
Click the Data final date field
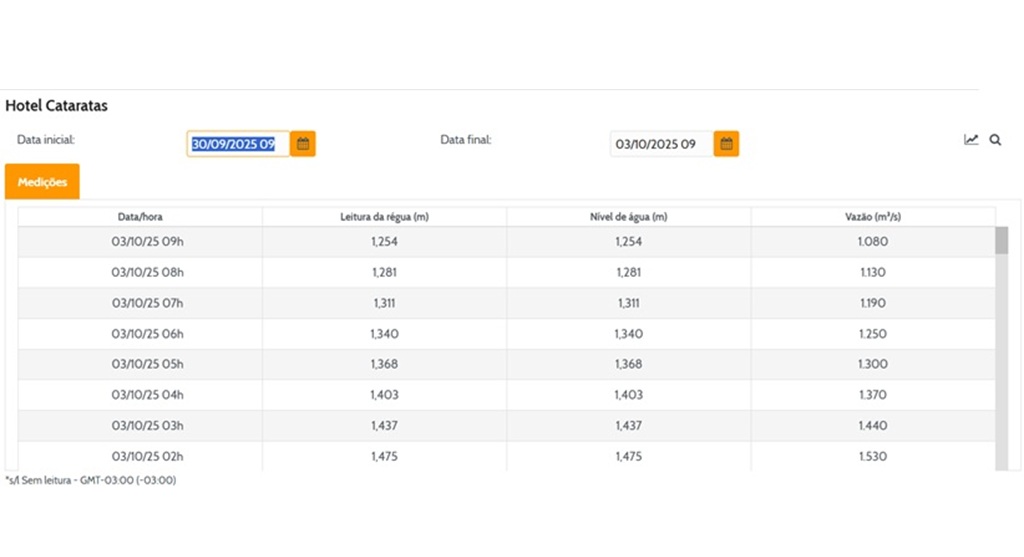coord(661,144)
